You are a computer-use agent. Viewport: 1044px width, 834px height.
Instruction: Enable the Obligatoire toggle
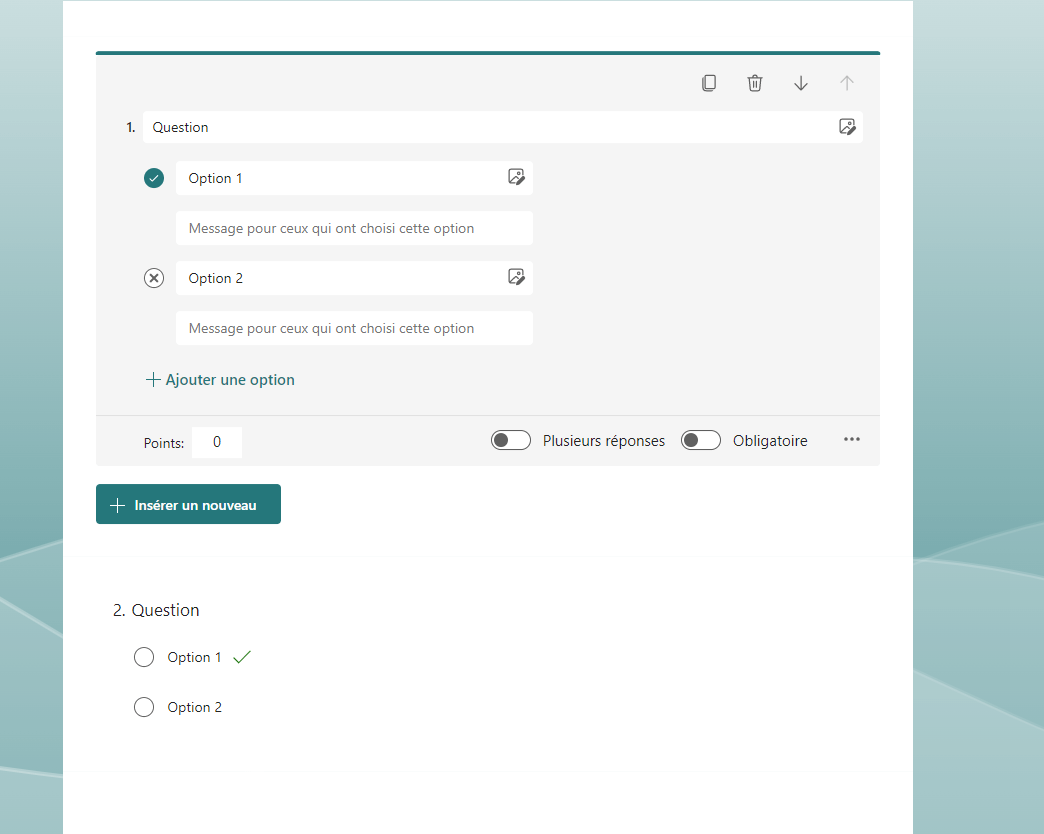point(701,440)
